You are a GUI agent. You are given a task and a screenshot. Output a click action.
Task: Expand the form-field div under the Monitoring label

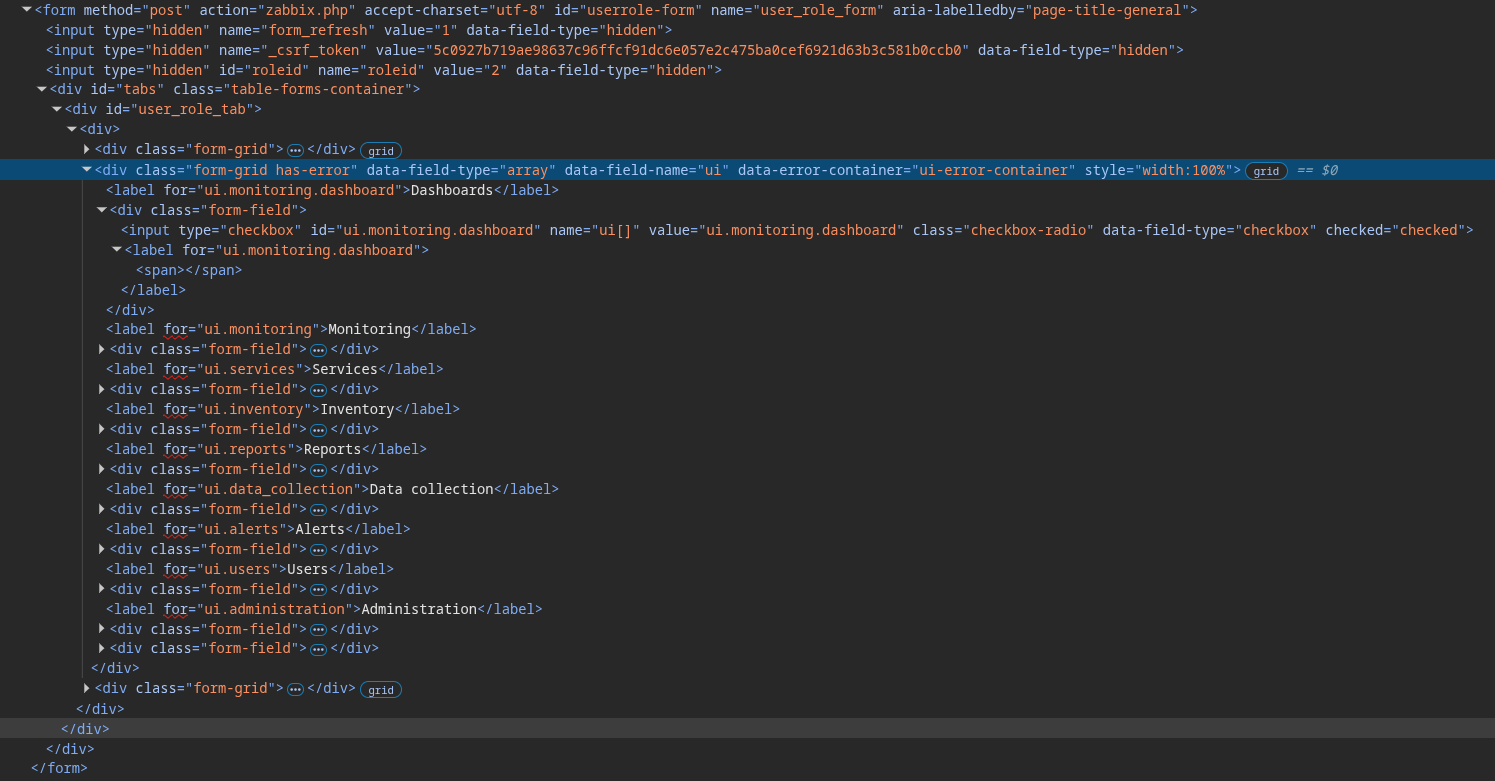pos(102,349)
